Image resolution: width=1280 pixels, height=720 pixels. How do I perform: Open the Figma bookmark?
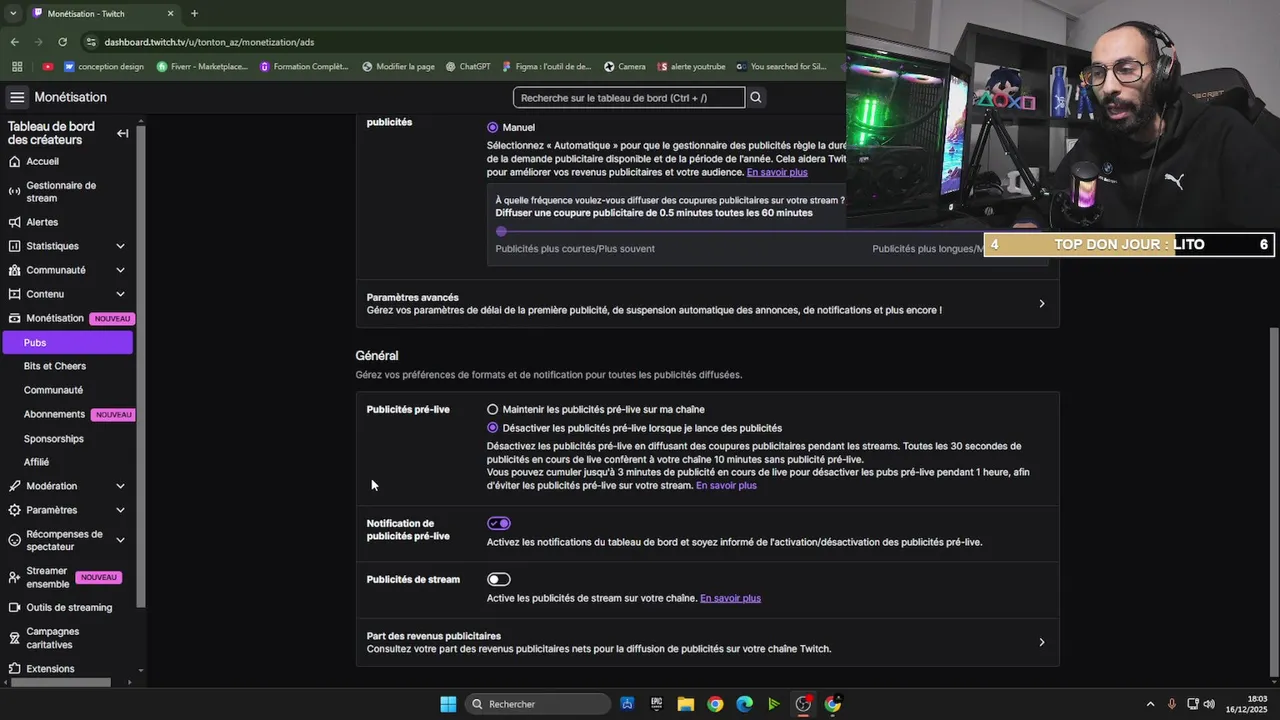coord(546,67)
